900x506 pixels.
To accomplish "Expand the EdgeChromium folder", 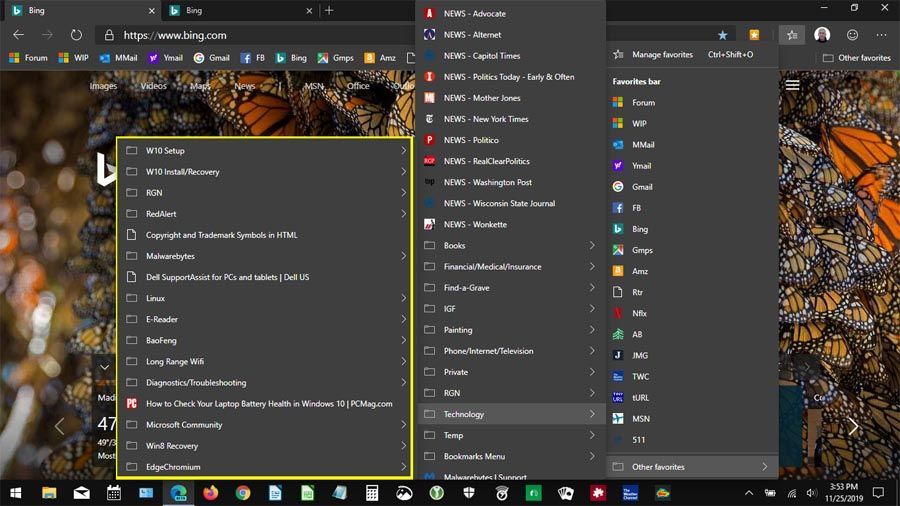I will point(265,467).
